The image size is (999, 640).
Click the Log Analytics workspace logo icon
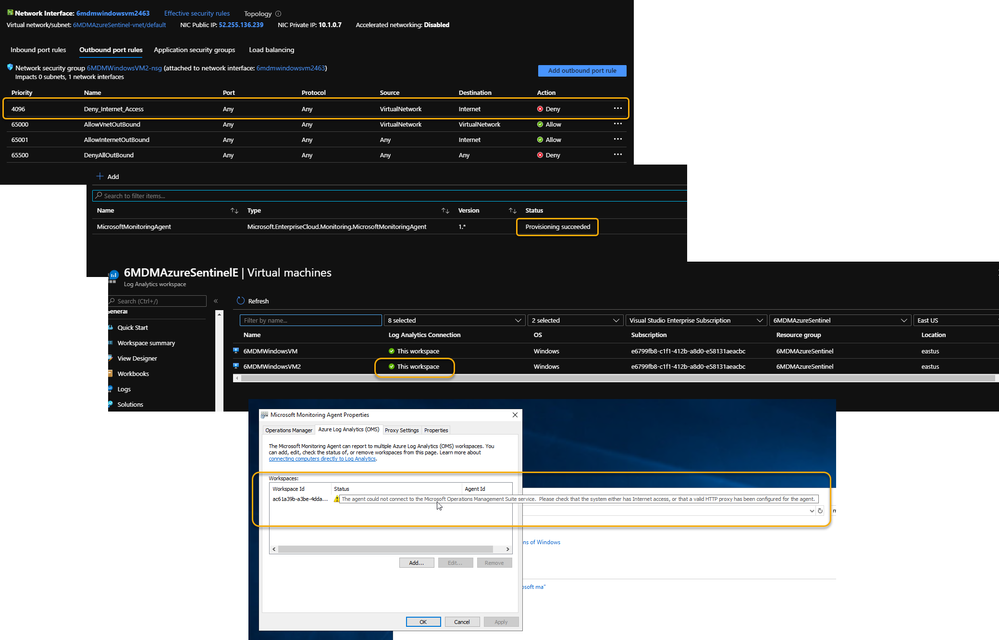[x=113, y=276]
